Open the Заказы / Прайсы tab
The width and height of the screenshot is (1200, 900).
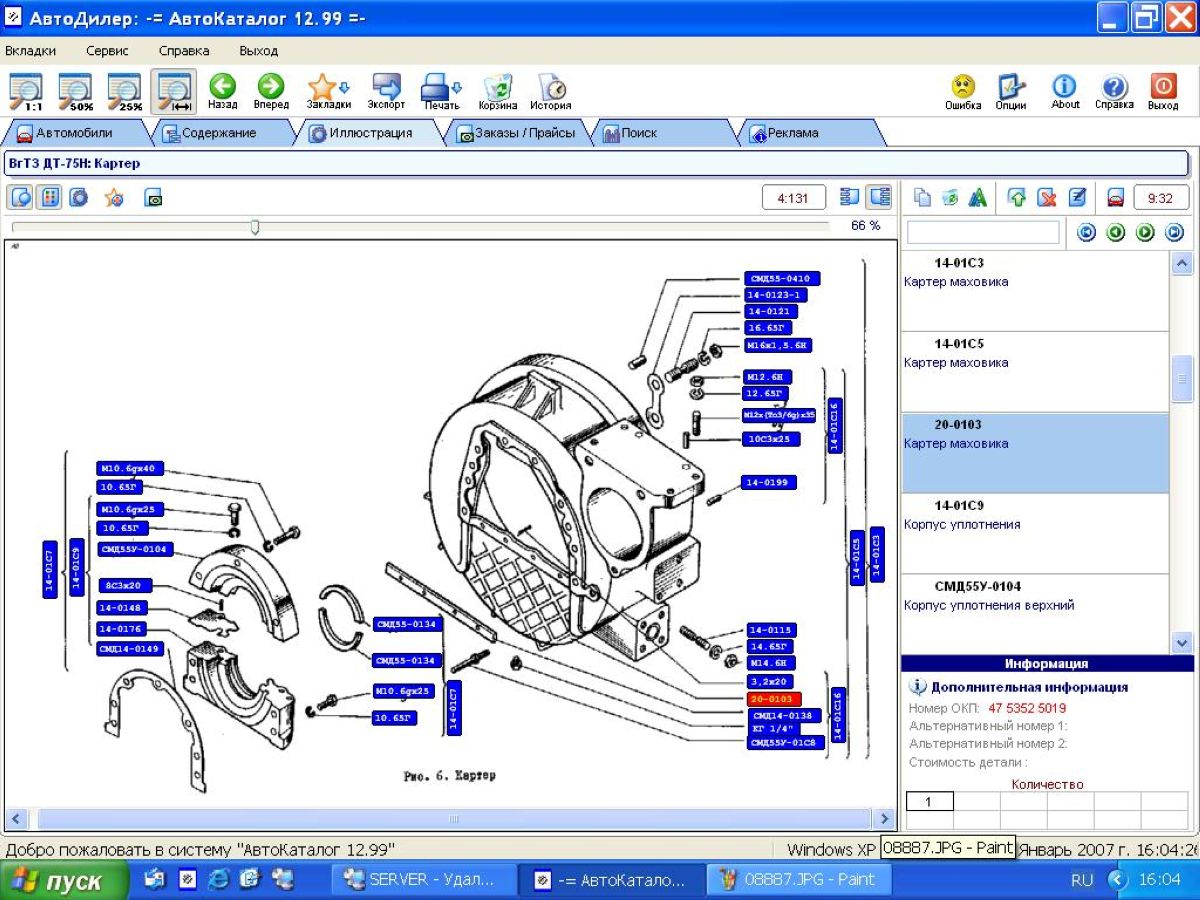point(516,133)
